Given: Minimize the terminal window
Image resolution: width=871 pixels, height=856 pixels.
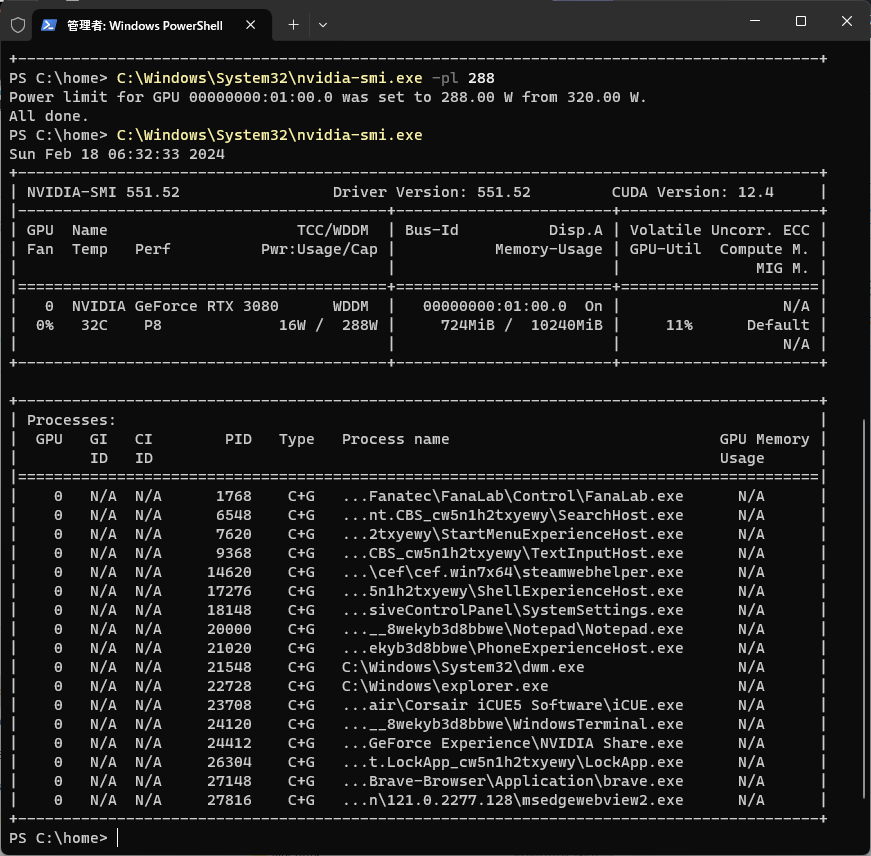Looking at the screenshot, I should coord(754,21).
